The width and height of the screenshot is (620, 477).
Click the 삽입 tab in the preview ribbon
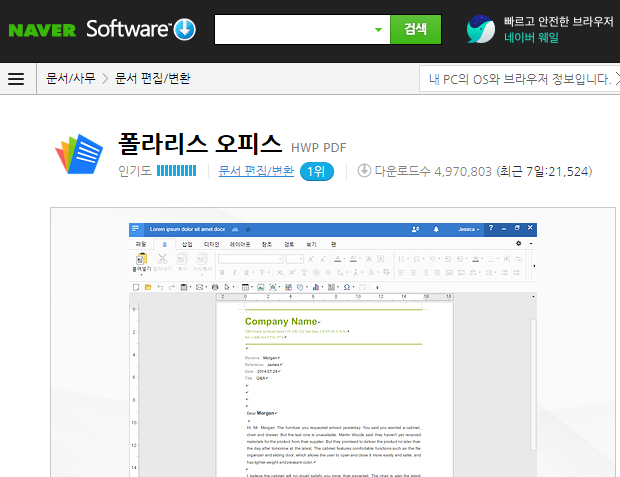coord(187,244)
